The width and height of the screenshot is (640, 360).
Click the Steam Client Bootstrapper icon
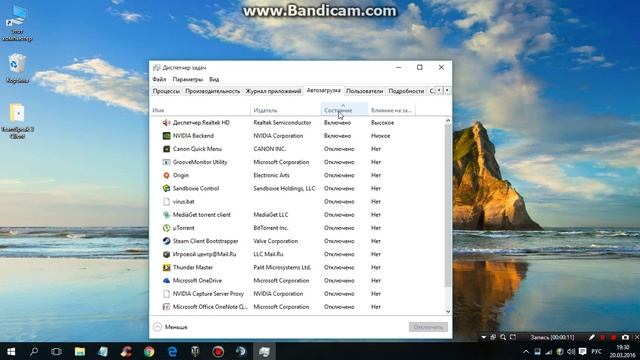coord(166,241)
